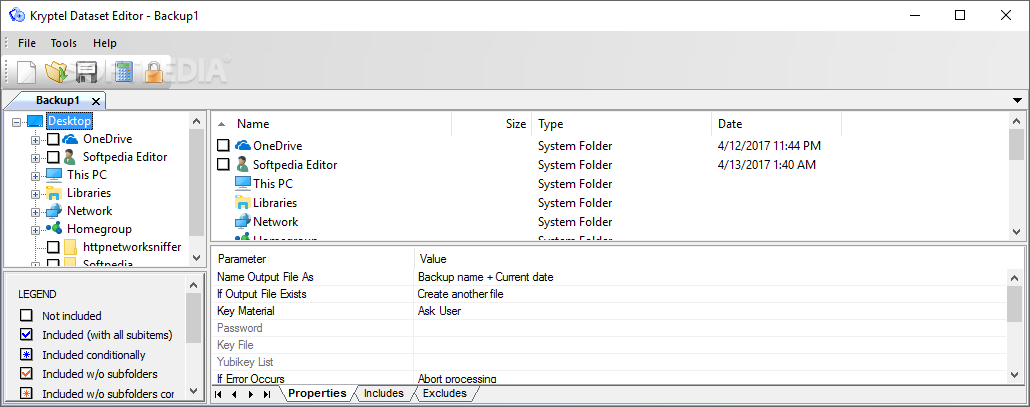
Task: Go to first sheet tab arrow
Action: [219, 395]
